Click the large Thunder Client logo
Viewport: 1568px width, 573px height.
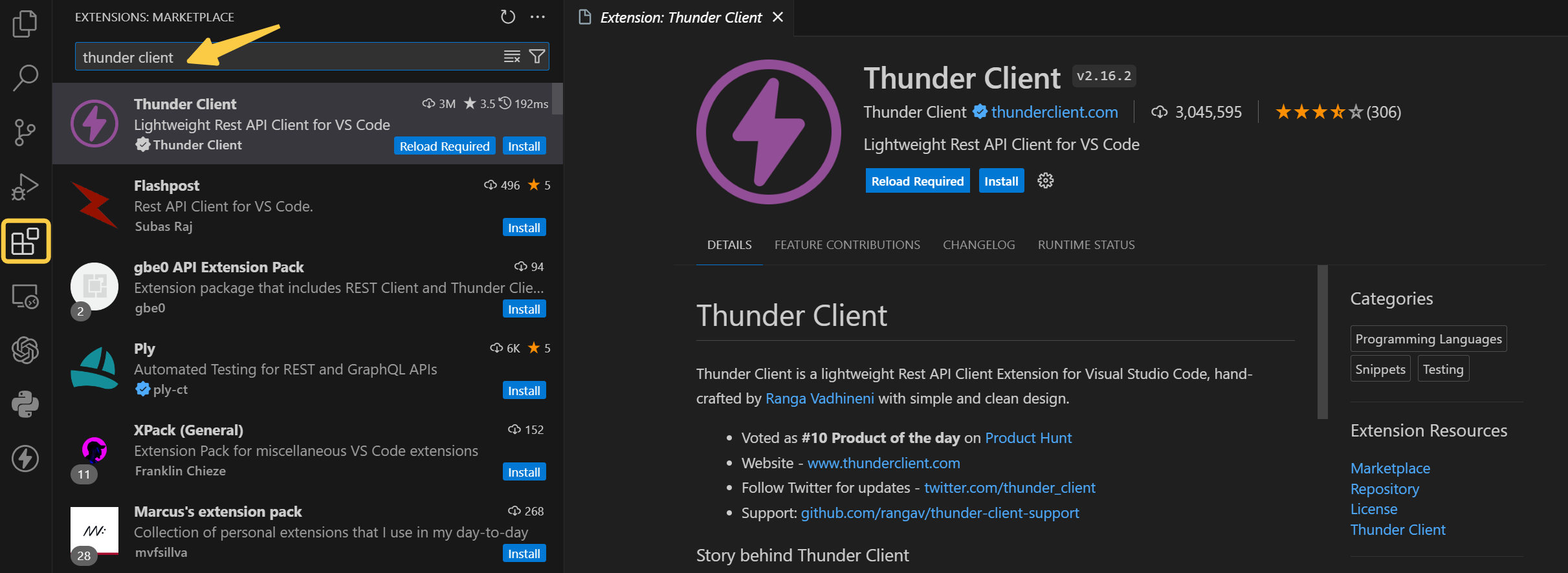(769, 132)
